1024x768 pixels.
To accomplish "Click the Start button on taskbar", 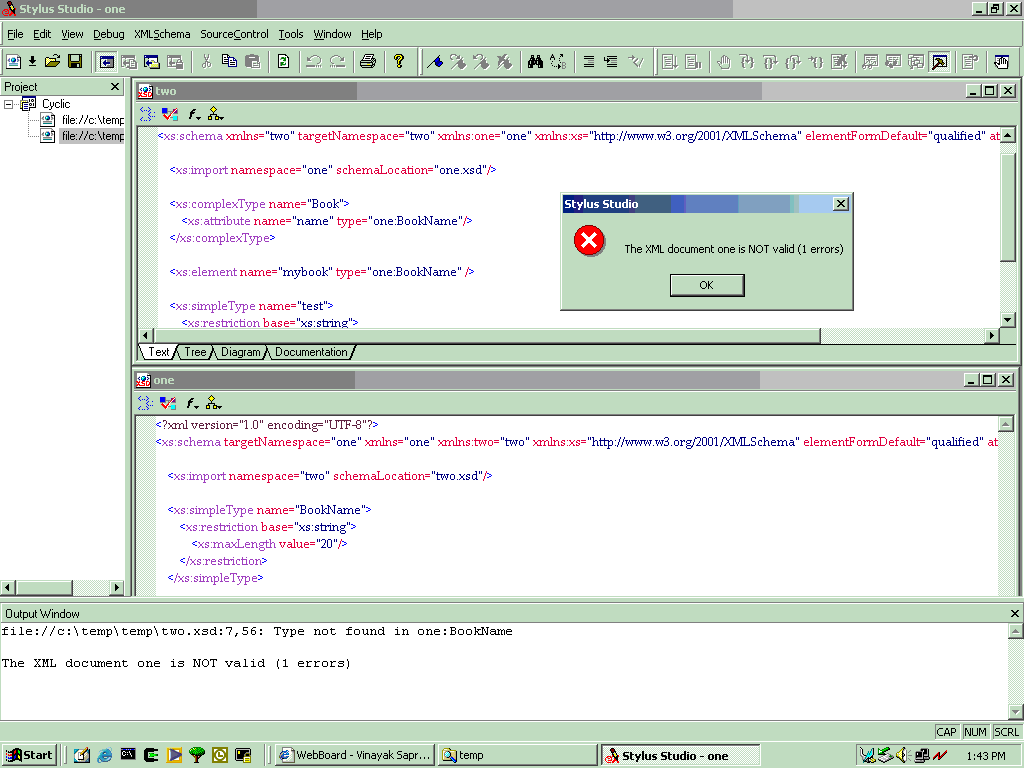I will pos(29,755).
